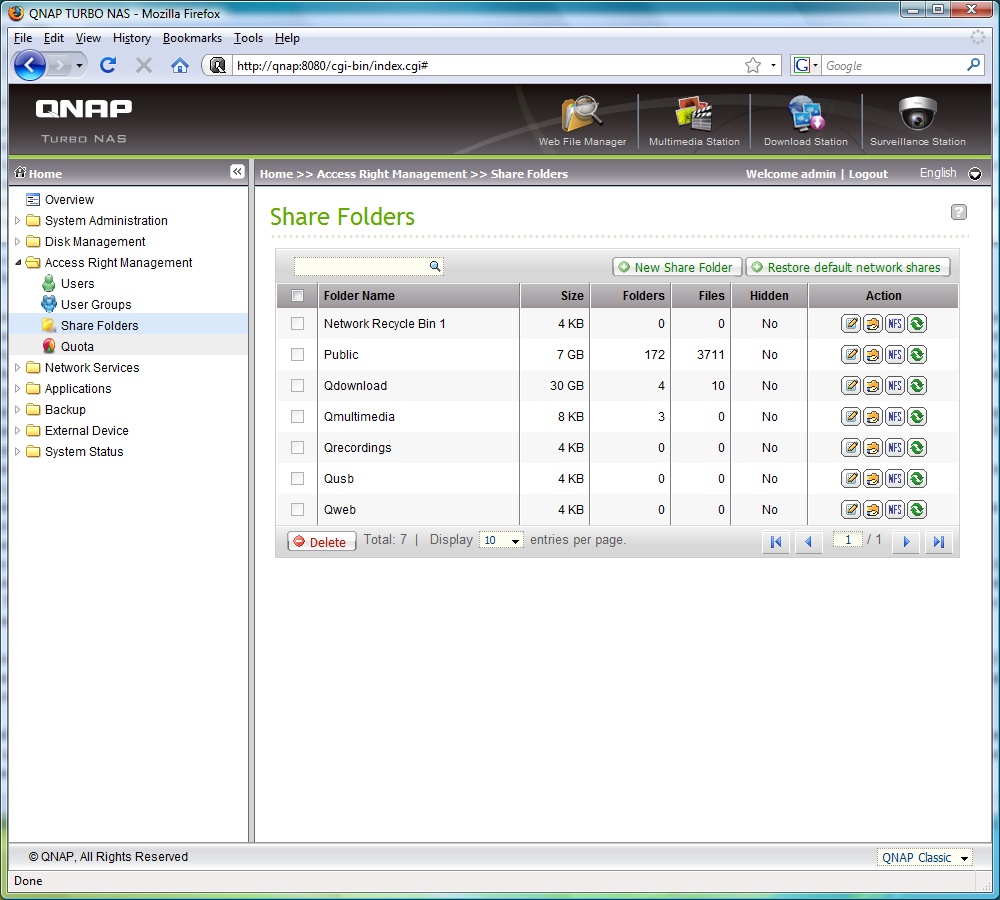
Task: Click access control icon for Qdownload
Action: (x=872, y=386)
